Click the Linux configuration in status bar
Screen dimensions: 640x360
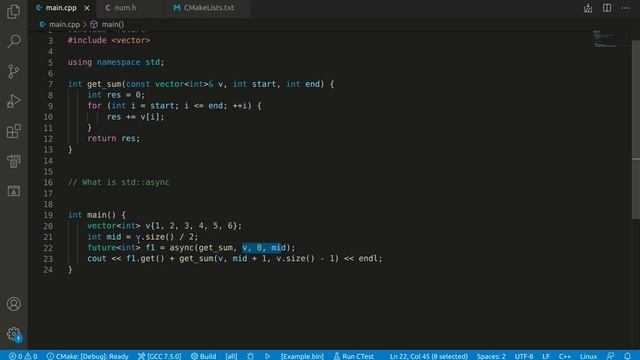point(588,356)
